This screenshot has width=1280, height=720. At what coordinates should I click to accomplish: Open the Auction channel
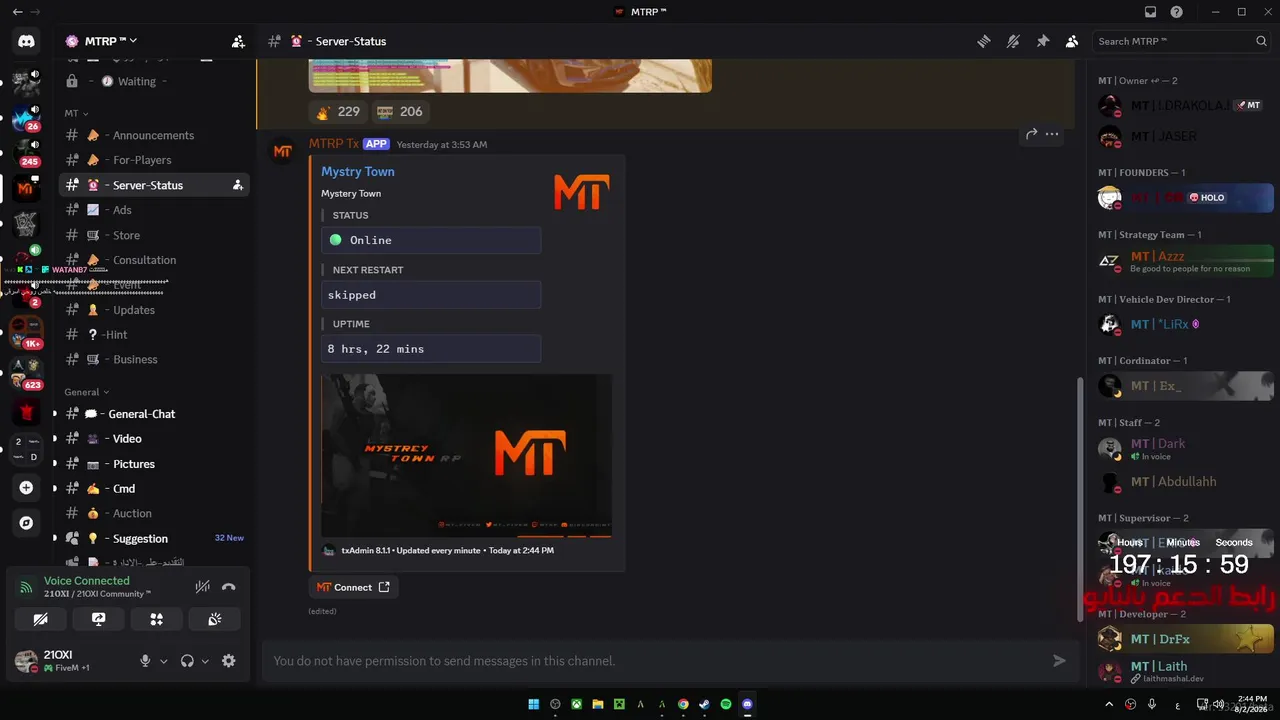pyautogui.click(x=154, y=513)
